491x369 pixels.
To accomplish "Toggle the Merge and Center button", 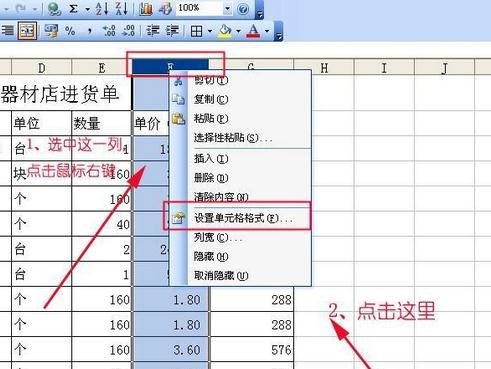I will pyautogui.click(x=27, y=31).
